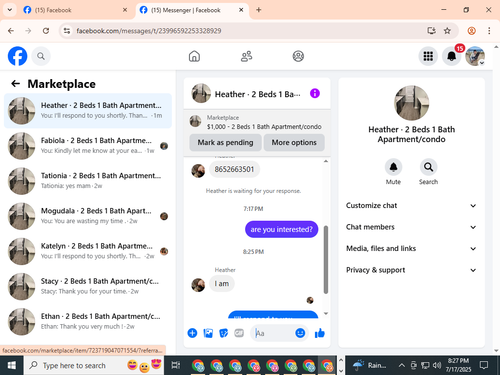Click the browser address bar URL
500x375 pixels.
[149, 31]
